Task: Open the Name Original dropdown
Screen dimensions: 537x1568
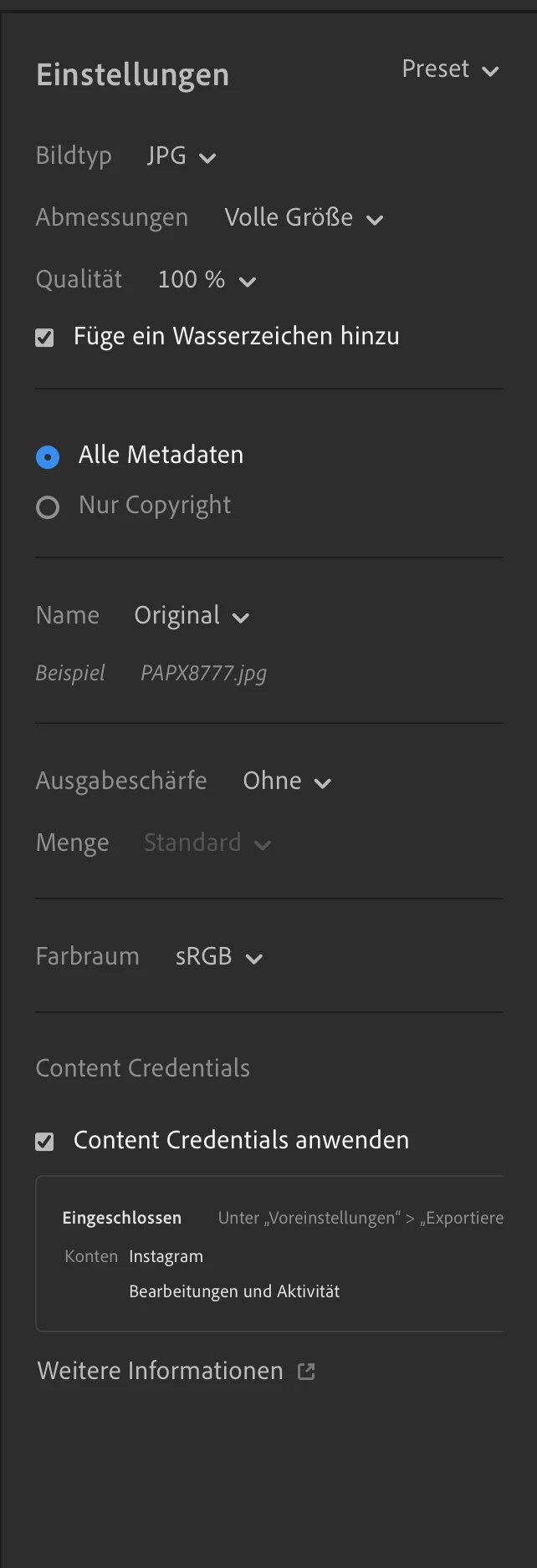Action: point(192,616)
